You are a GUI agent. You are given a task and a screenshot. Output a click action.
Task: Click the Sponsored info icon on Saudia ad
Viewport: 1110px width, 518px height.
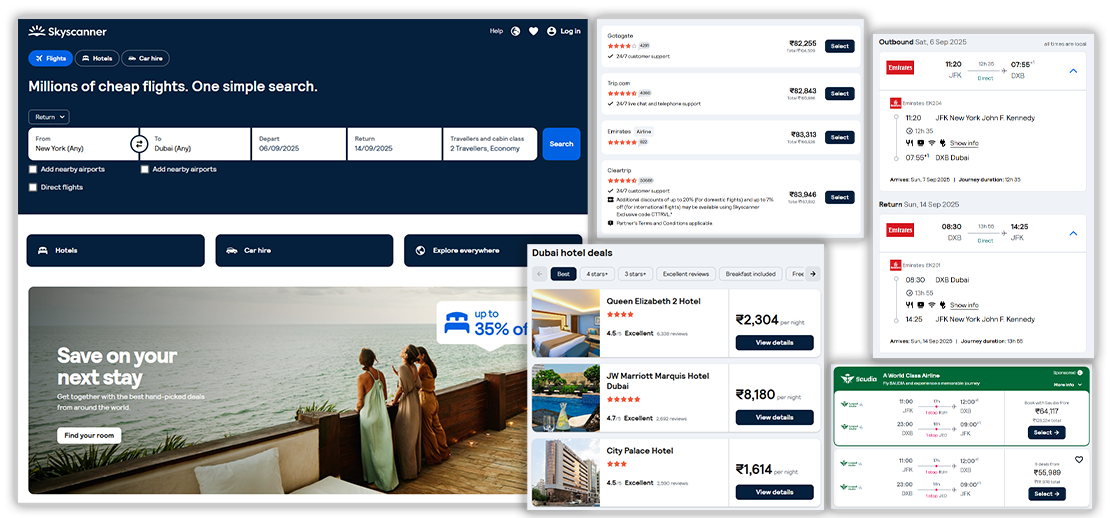point(1080,372)
